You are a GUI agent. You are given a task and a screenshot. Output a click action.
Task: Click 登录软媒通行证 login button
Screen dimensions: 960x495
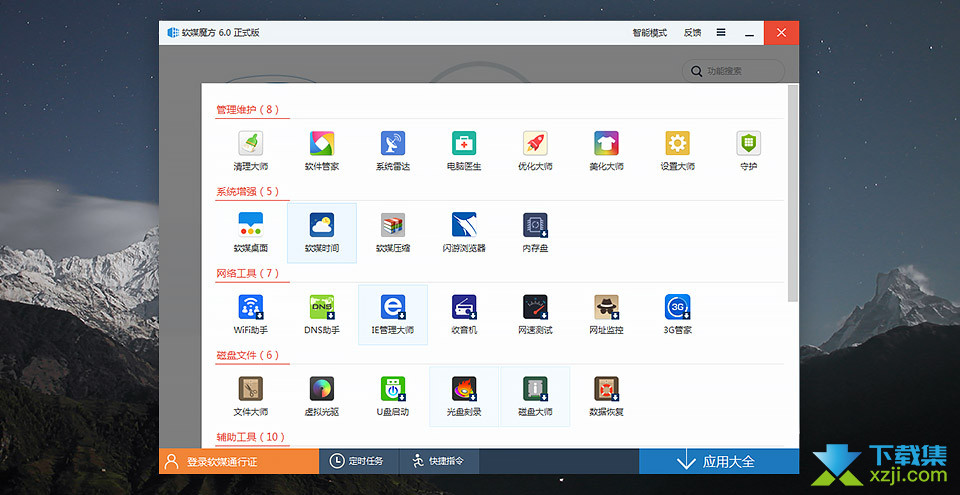click(239, 461)
